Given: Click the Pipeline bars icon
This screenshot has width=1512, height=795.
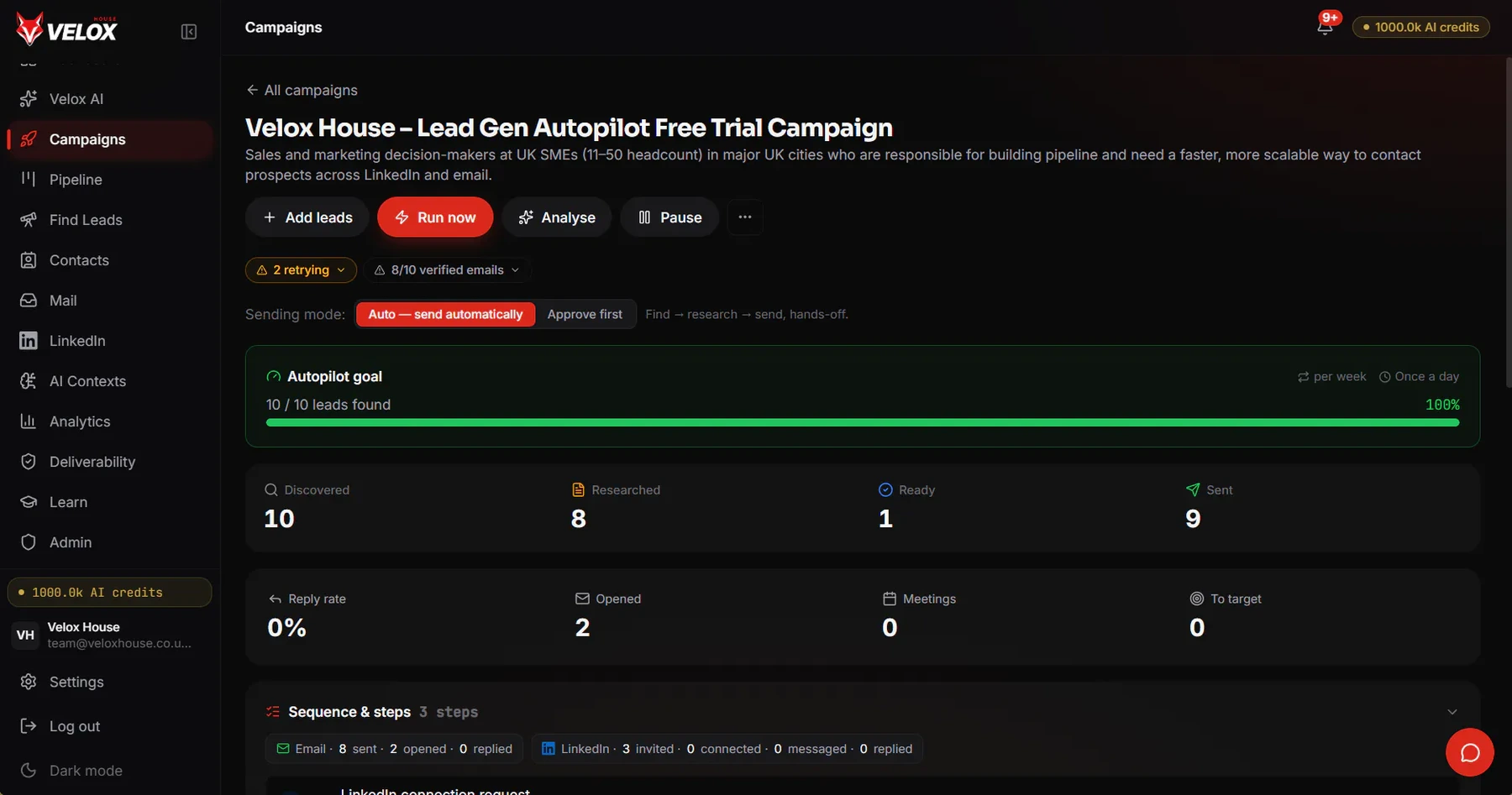Looking at the screenshot, I should tap(29, 180).
